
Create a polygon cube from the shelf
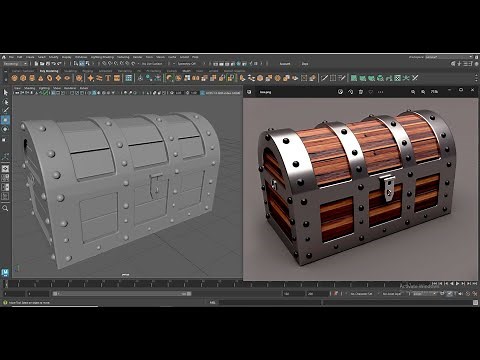pos(23,78)
